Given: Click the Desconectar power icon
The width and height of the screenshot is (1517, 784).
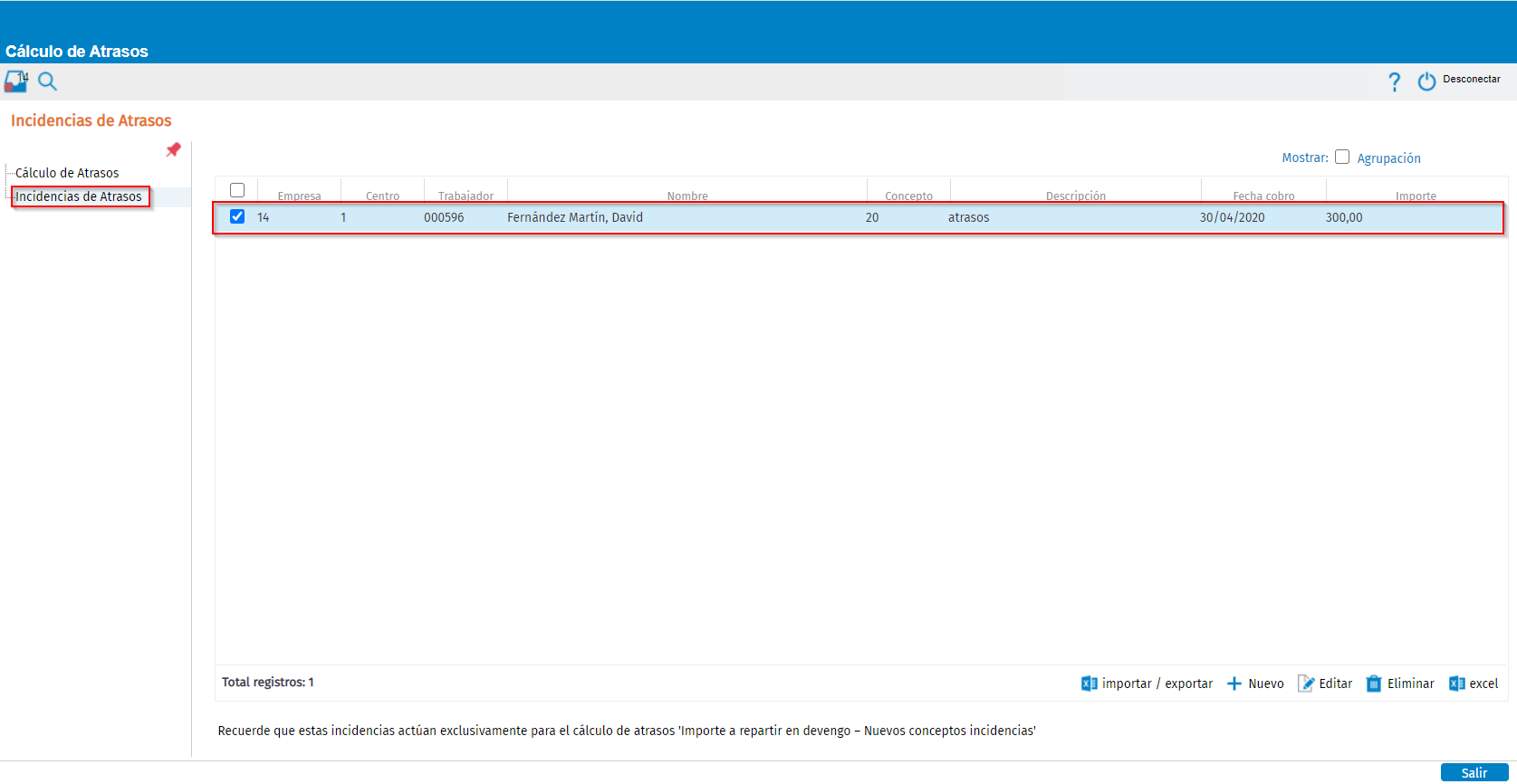Looking at the screenshot, I should point(1426,81).
